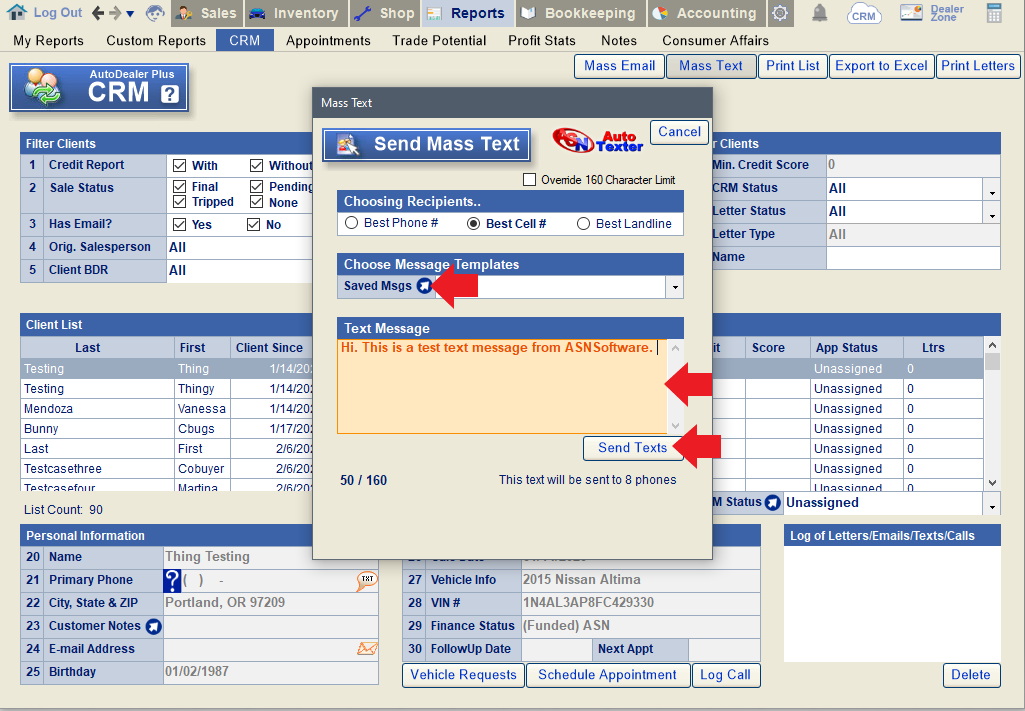Screen dimensions: 1025x711
Task: Switch to the Consumer Affairs tab
Action: [715, 41]
